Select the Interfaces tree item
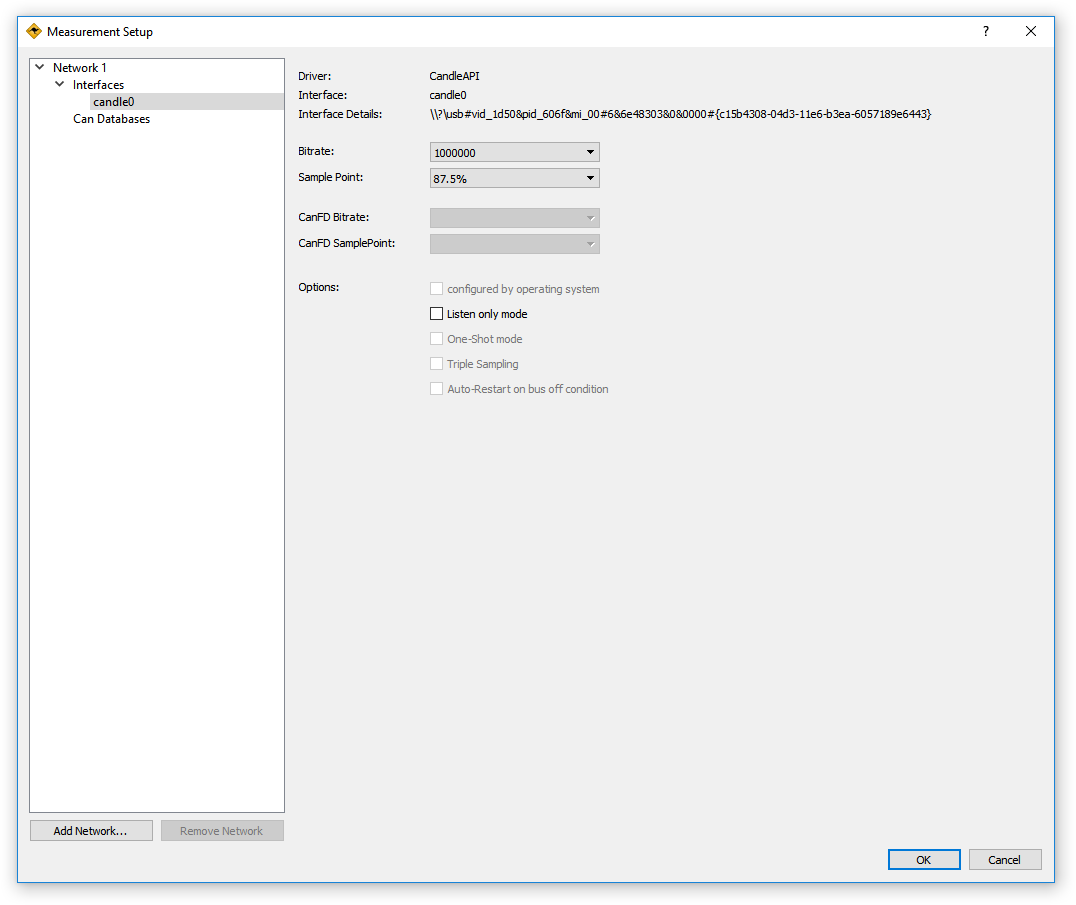 (98, 85)
